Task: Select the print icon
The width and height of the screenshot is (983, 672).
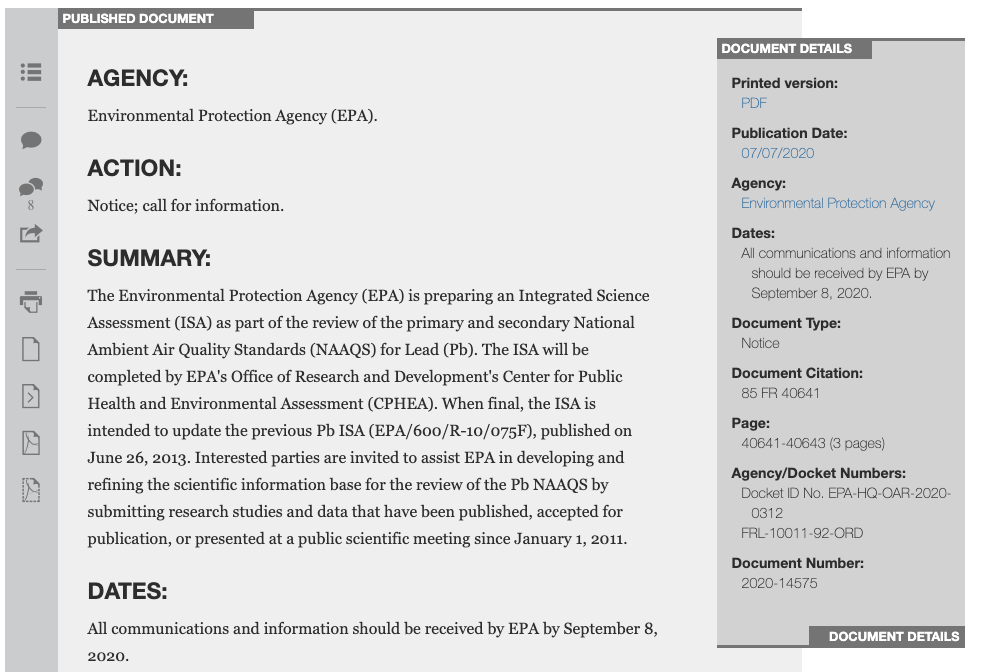Action: [31, 302]
